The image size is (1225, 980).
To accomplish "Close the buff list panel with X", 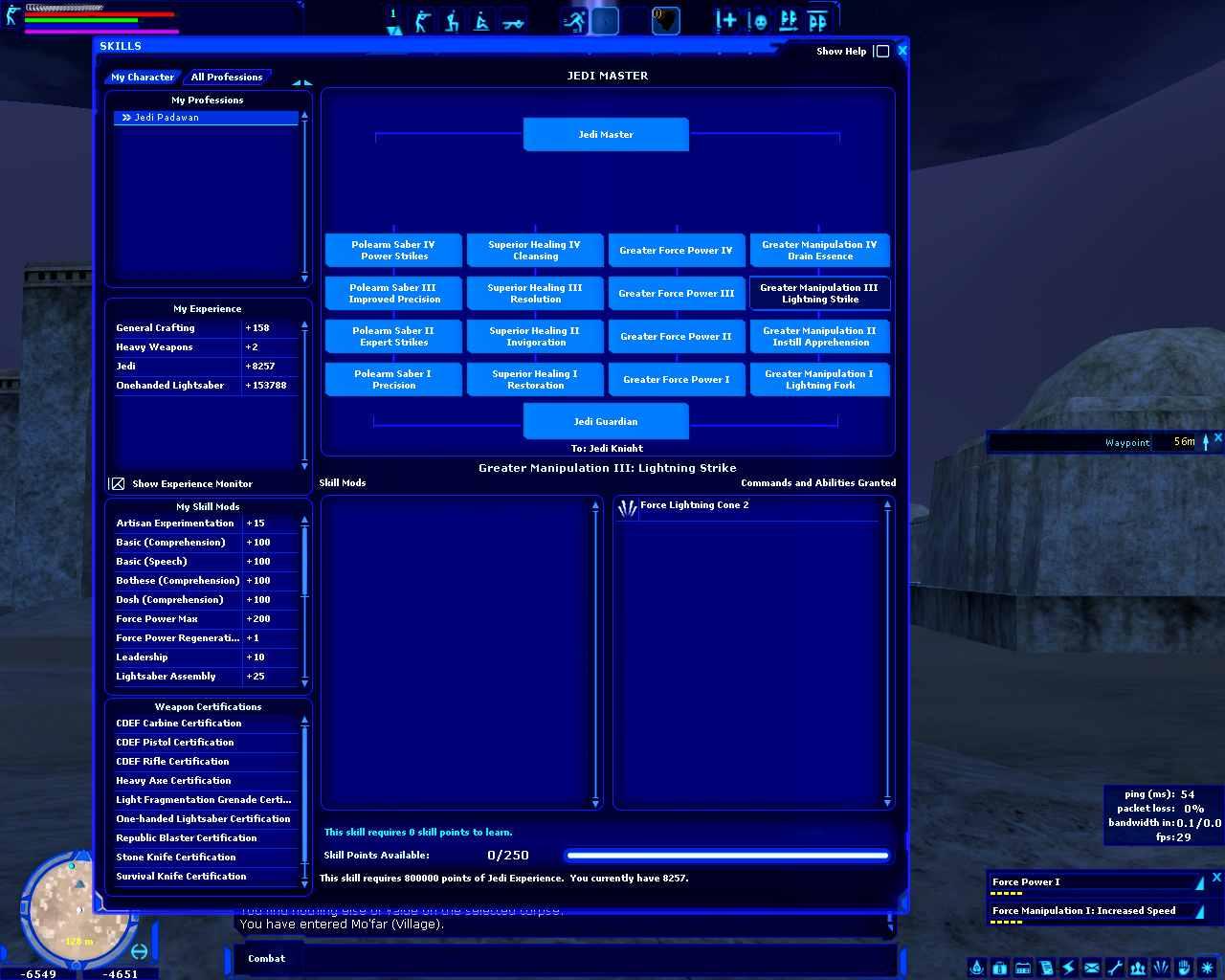I will 1216,877.
